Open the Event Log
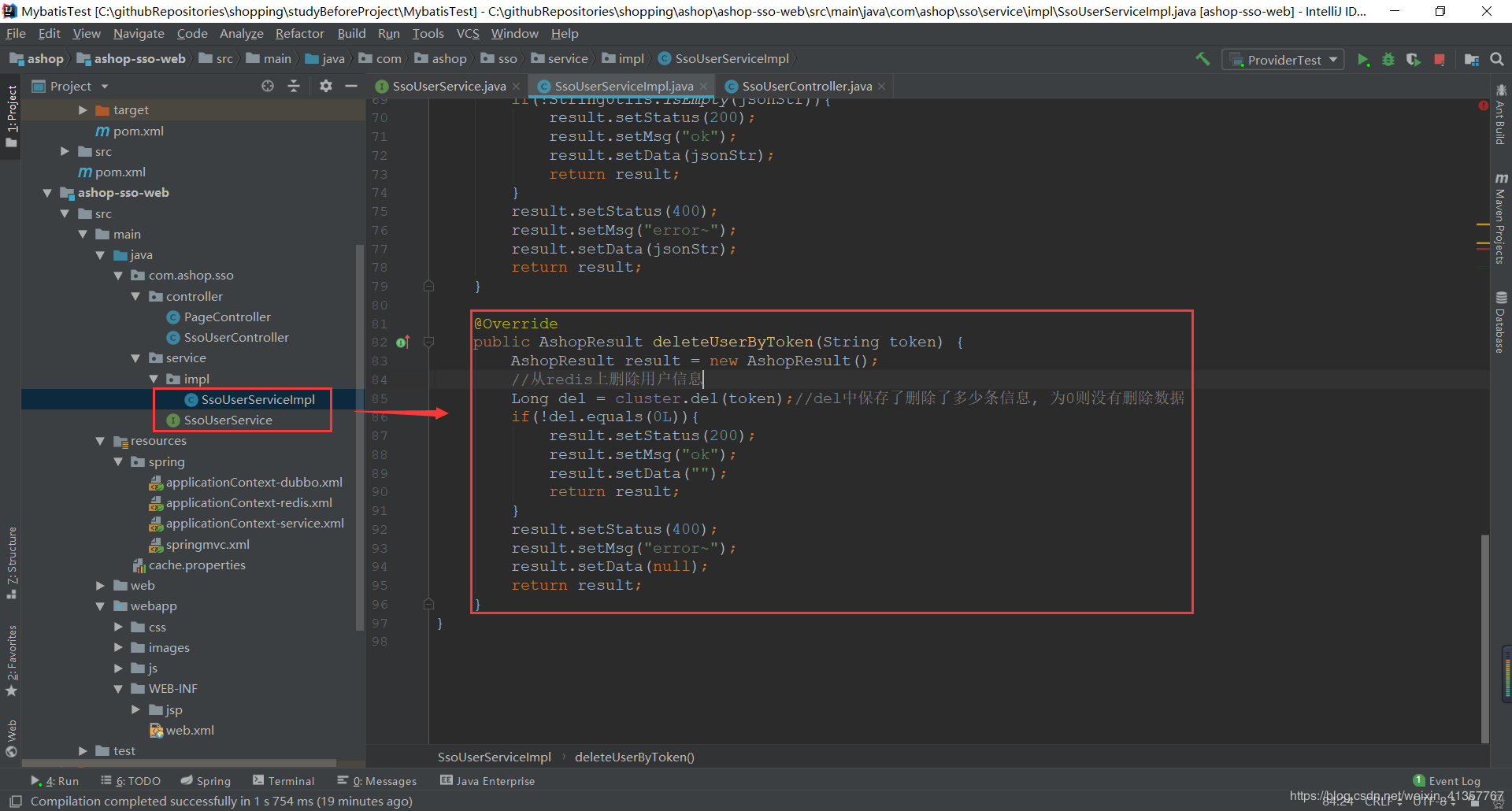1512x811 pixels. coord(1447,781)
